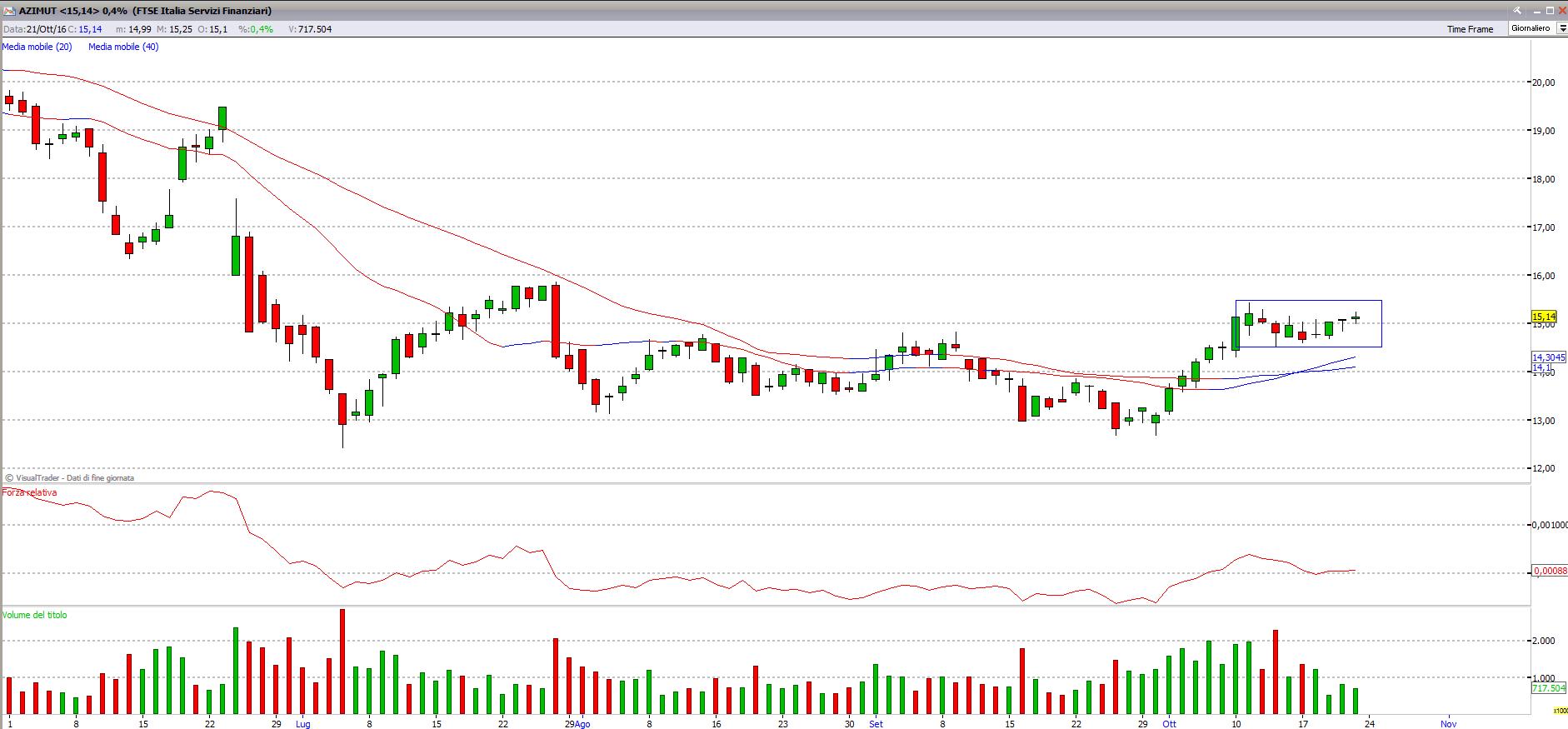1568x729 pixels.
Task: Click the Set month label on time axis
Action: (x=876, y=724)
